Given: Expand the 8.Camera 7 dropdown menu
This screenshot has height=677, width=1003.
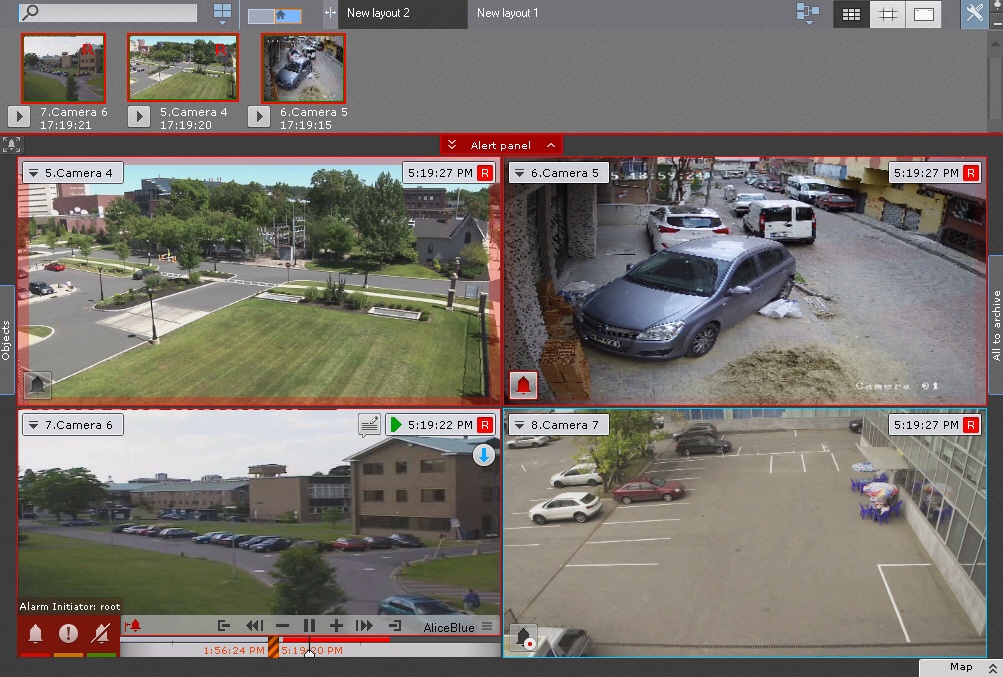Looking at the screenshot, I should tap(519, 425).
